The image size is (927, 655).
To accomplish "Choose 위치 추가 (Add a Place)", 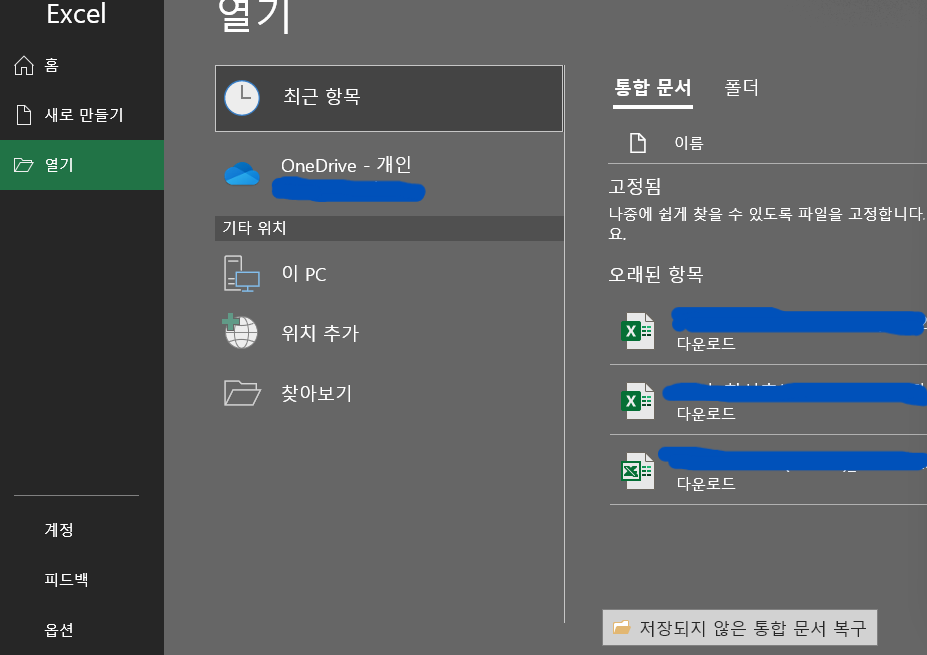I will 388,333.
